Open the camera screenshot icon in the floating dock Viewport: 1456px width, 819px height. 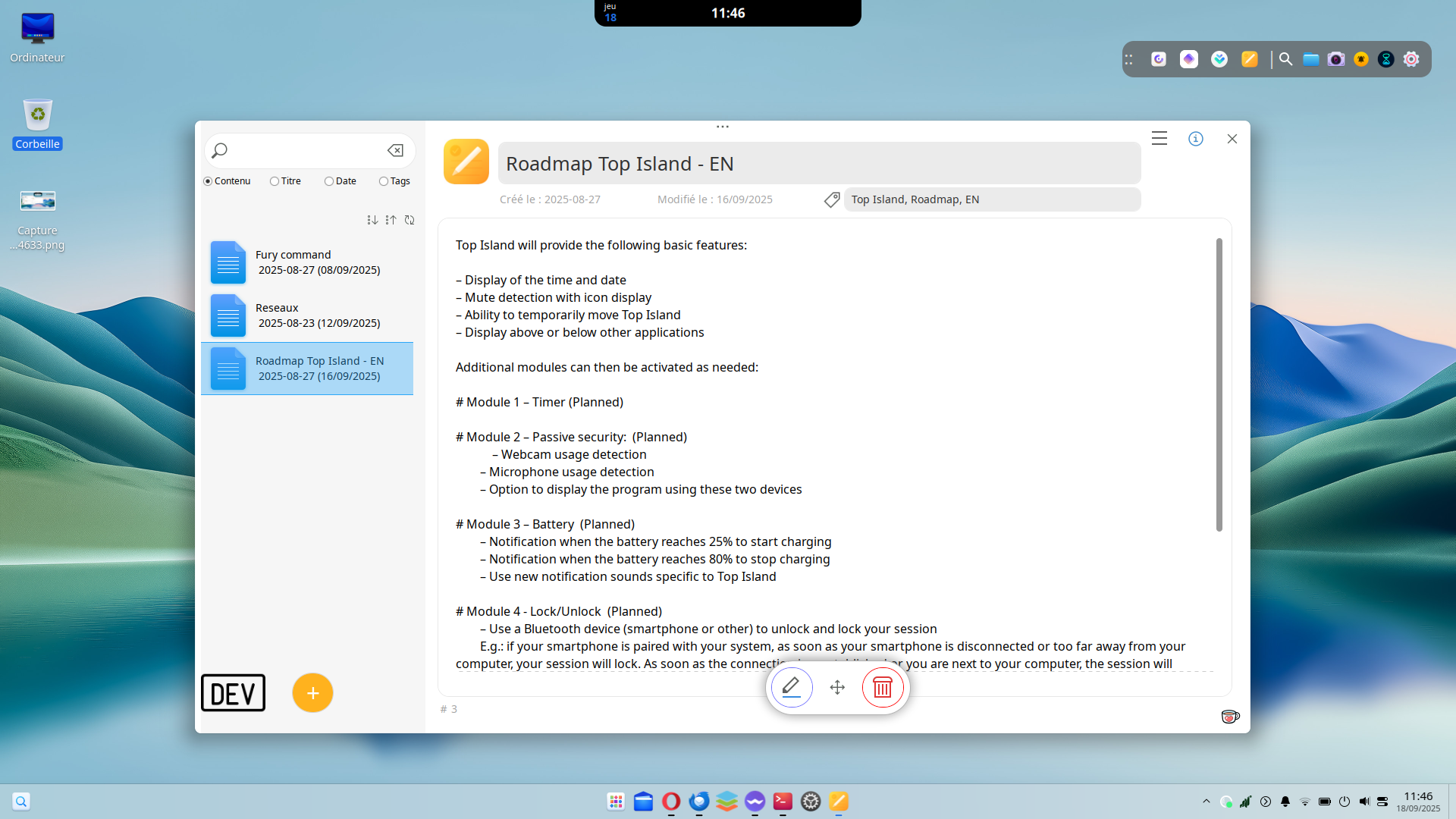[x=1336, y=59]
